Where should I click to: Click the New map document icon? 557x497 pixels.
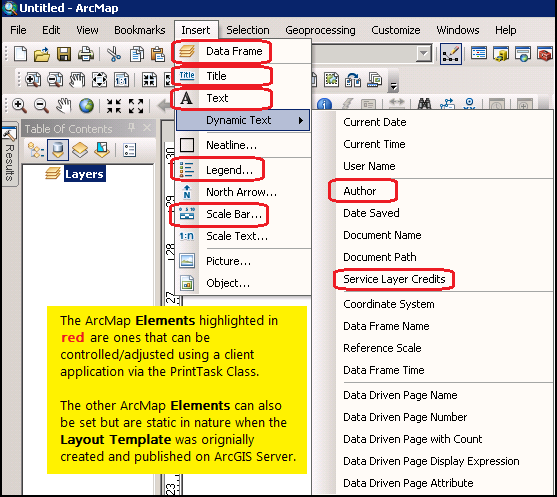[20, 55]
